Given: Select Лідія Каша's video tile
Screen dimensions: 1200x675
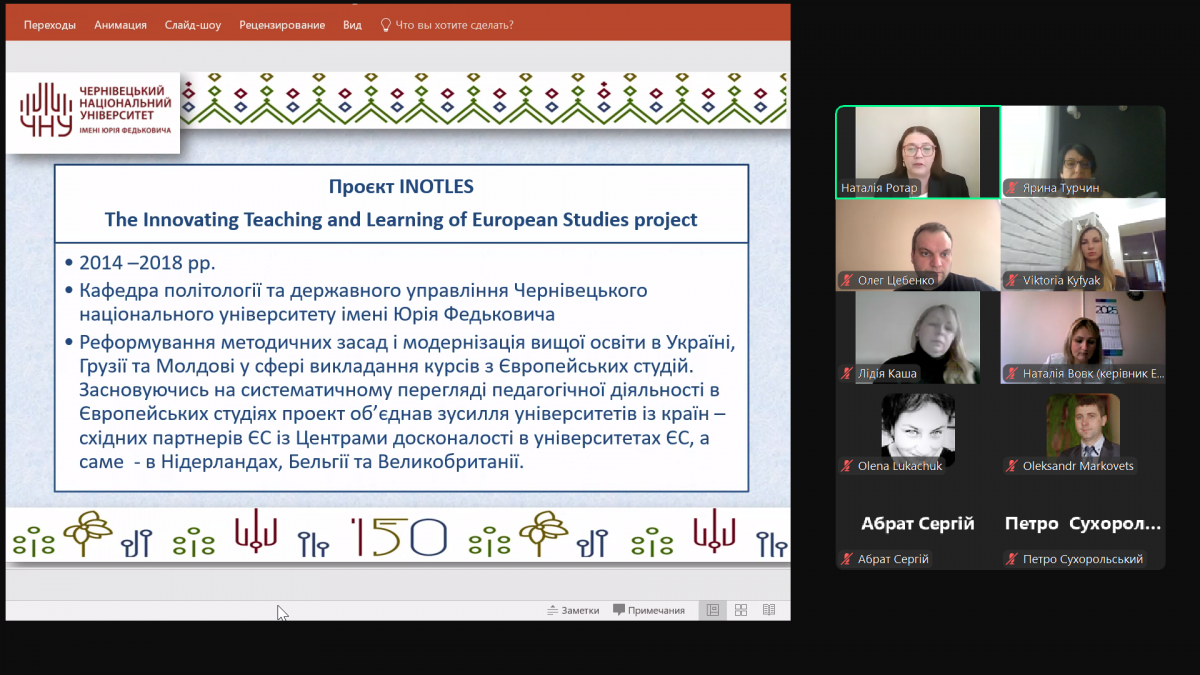Looking at the screenshot, I should coord(917,336).
